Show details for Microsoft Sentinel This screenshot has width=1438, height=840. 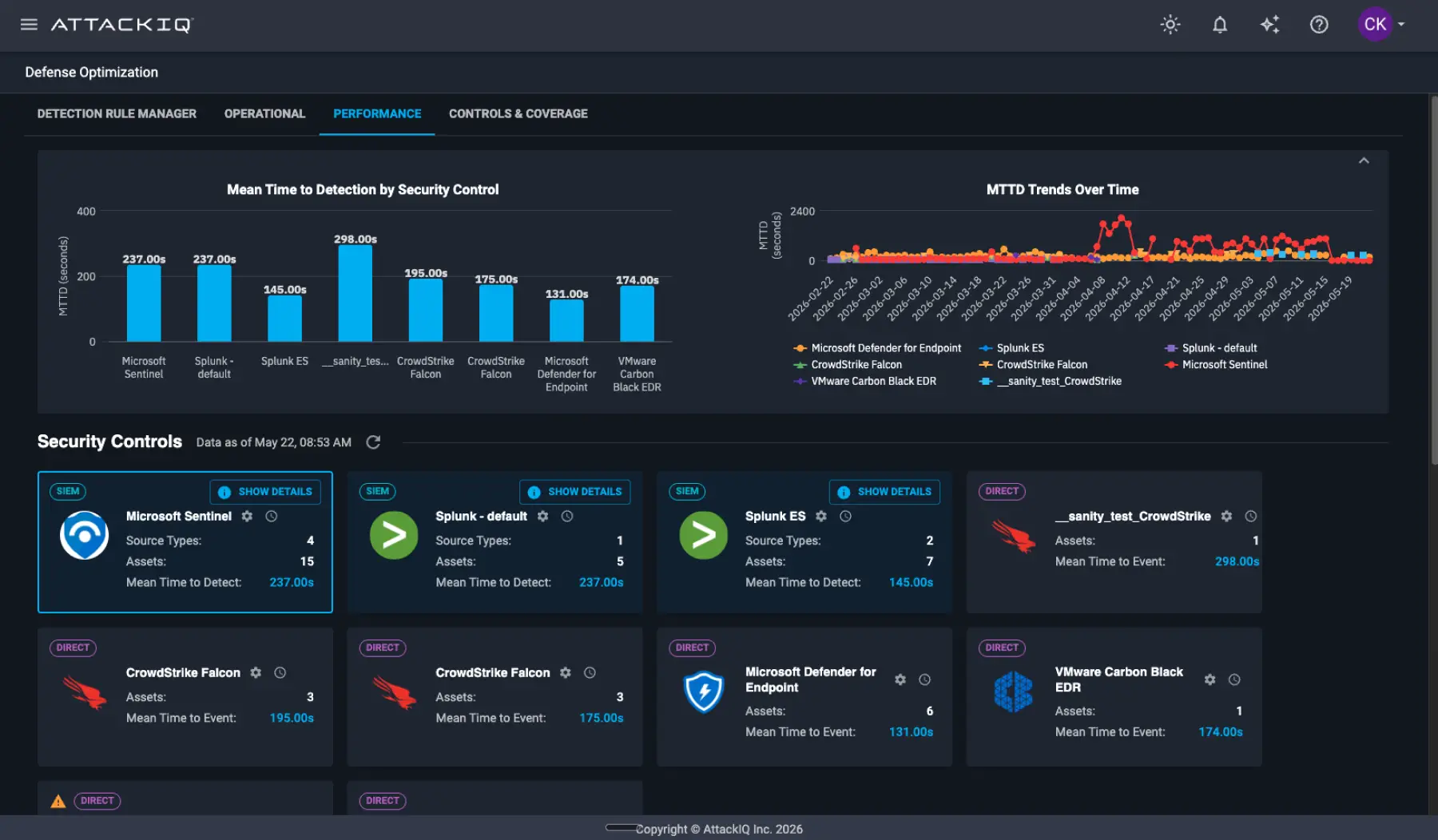(265, 492)
